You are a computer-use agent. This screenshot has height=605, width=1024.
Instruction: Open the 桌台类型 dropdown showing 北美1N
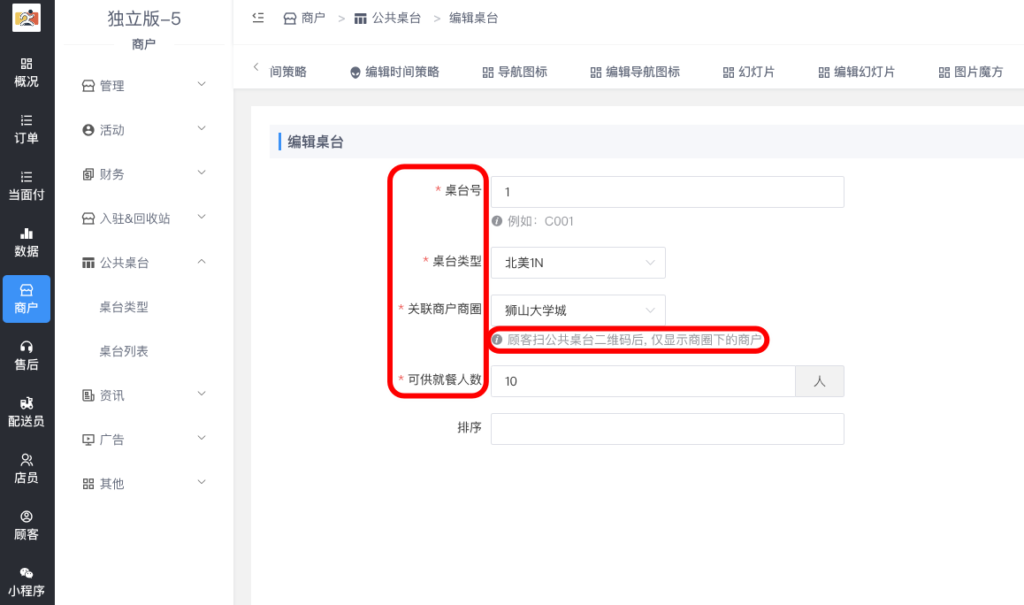(x=578, y=262)
